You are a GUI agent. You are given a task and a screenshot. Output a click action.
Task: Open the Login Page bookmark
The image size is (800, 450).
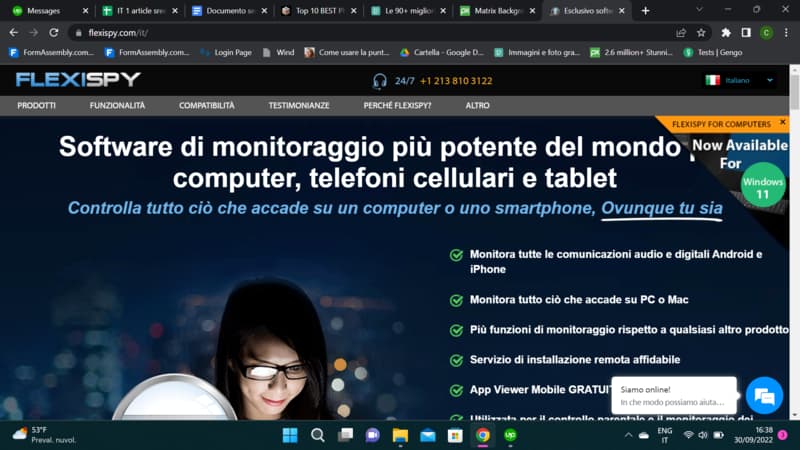226,53
